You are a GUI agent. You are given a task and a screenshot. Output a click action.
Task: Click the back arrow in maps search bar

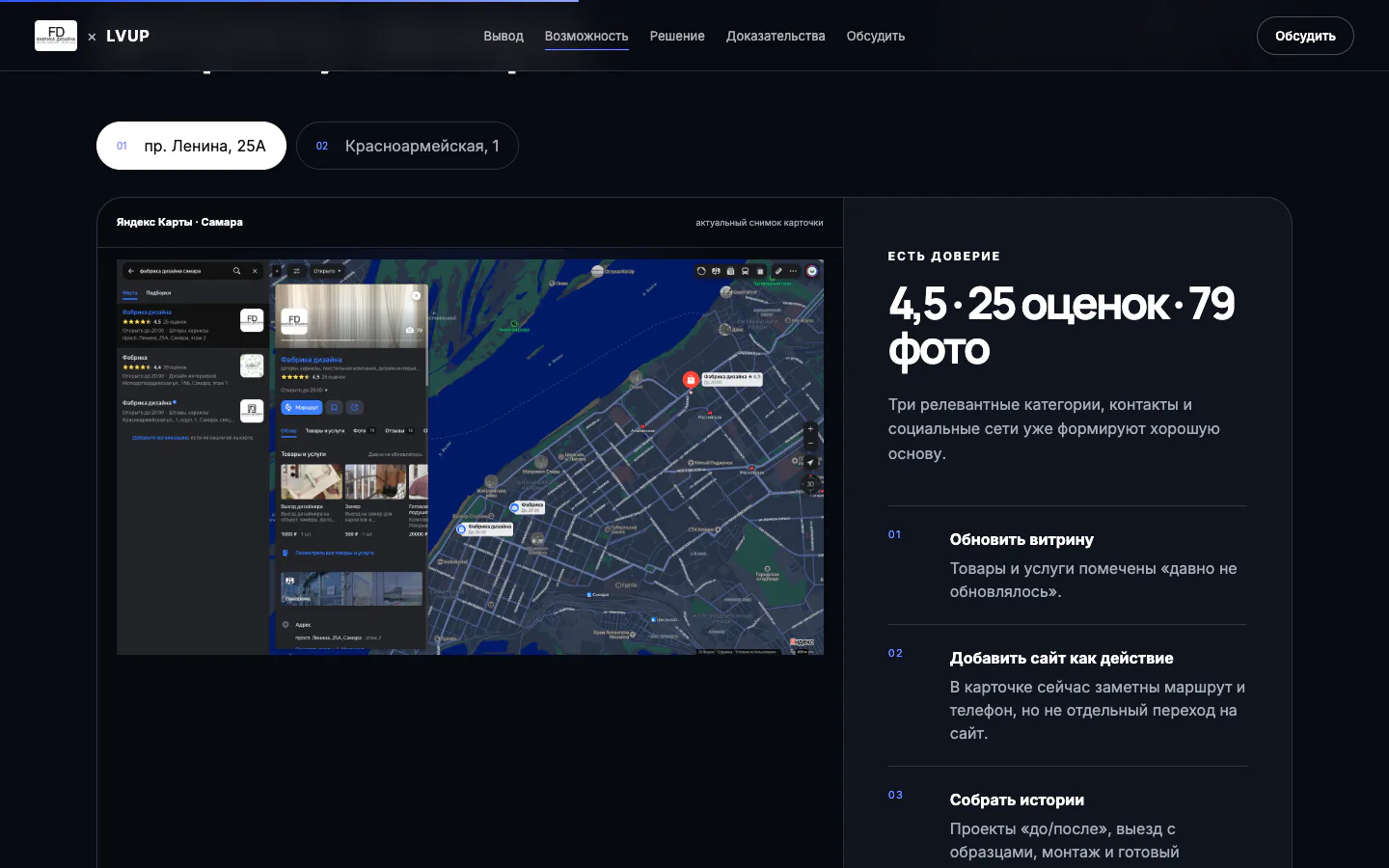131,271
